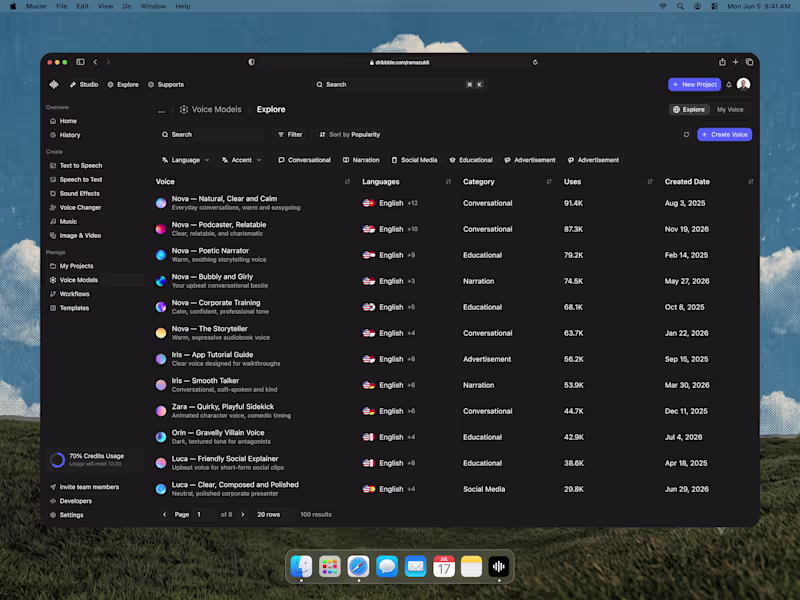Open Voice Changer tool
The width and height of the screenshot is (800, 600).
(76, 208)
